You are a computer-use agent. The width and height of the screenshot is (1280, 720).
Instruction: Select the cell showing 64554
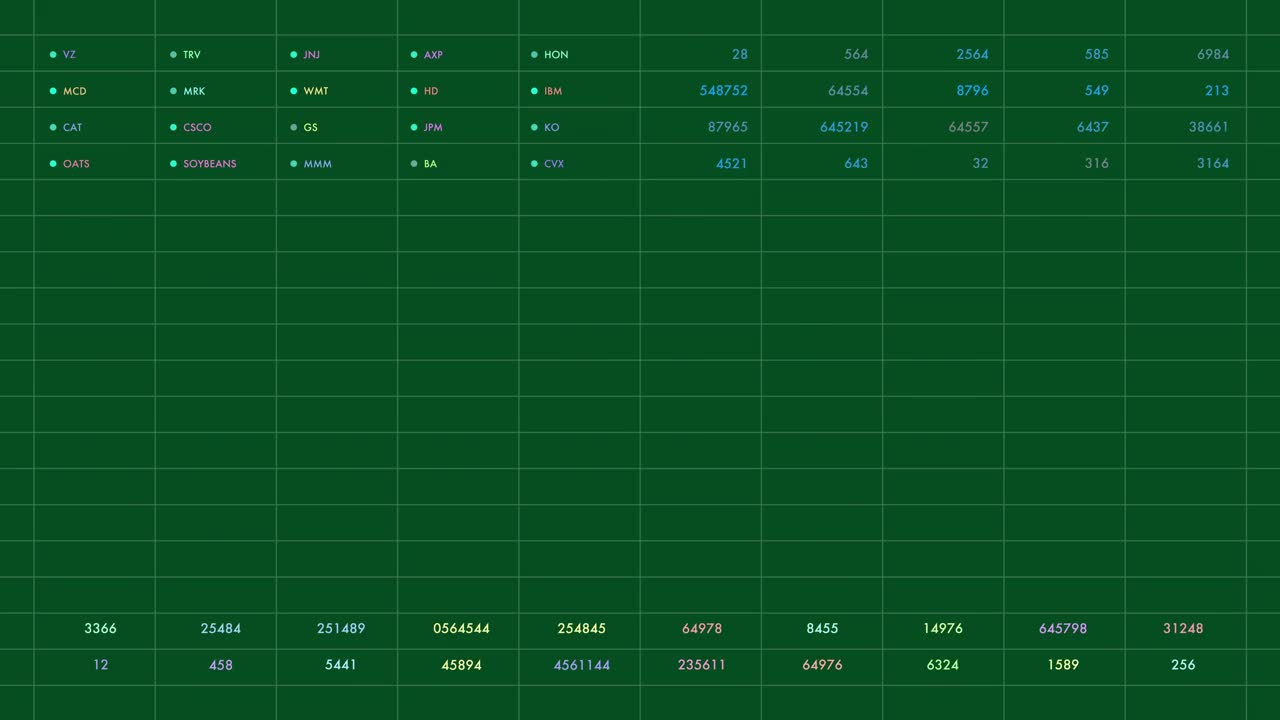tap(821, 90)
